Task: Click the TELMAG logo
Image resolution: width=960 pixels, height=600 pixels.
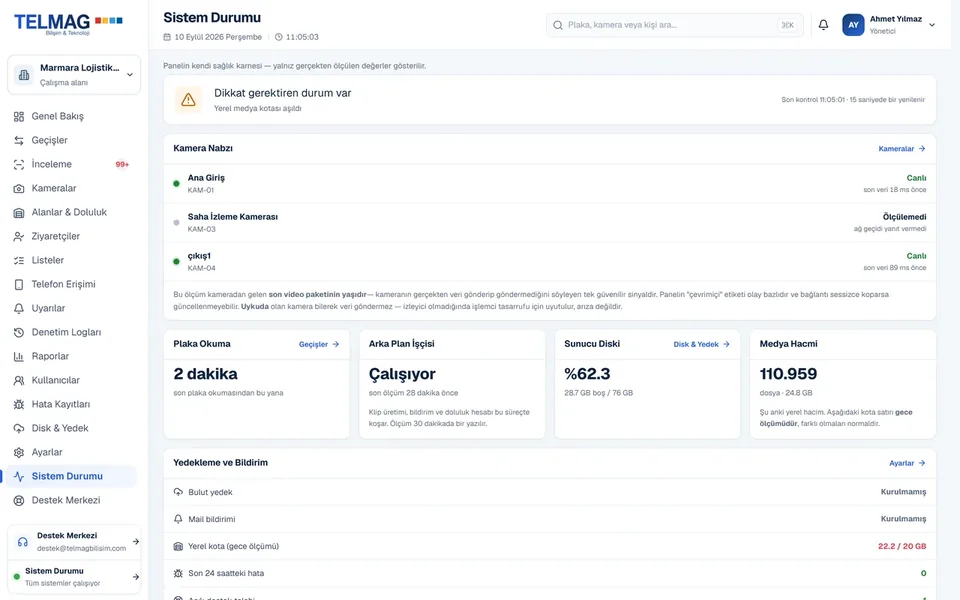Action: pyautogui.click(x=68, y=23)
